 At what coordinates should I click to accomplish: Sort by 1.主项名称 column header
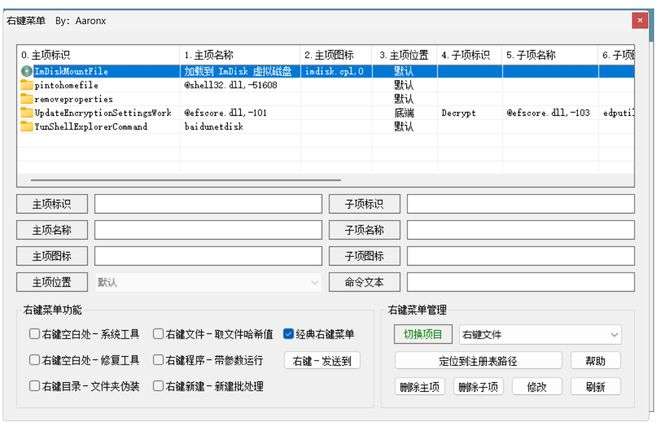(x=240, y=55)
